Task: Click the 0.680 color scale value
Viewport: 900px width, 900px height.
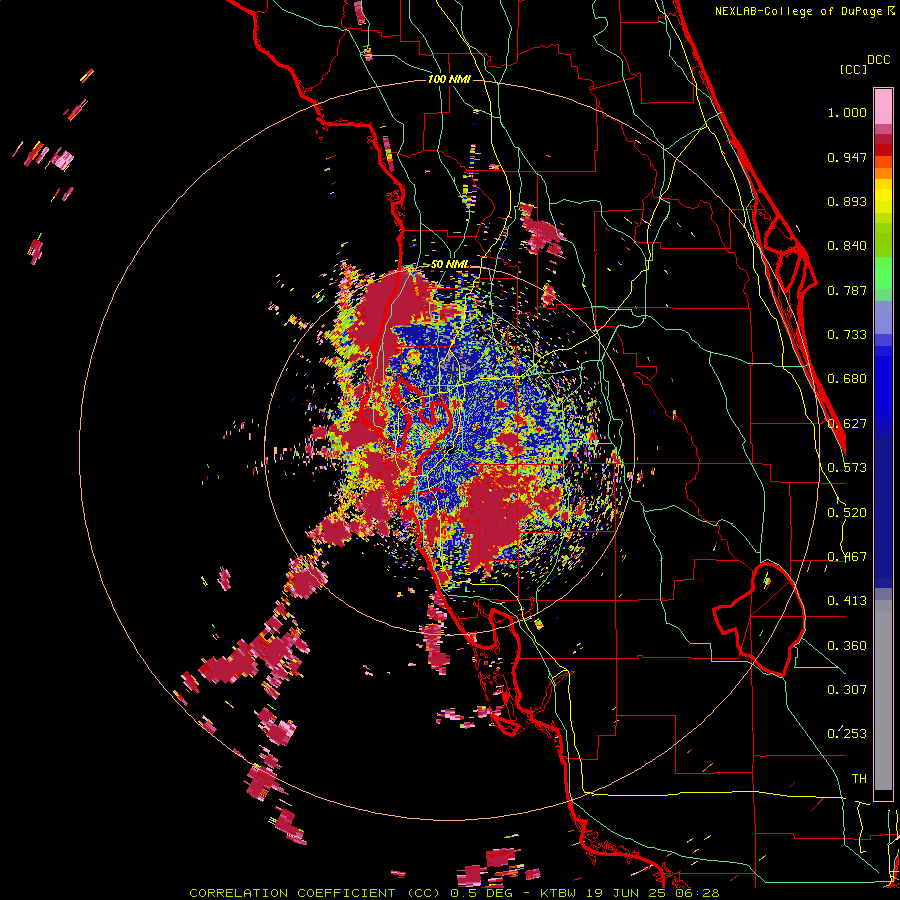Action: 847,379
